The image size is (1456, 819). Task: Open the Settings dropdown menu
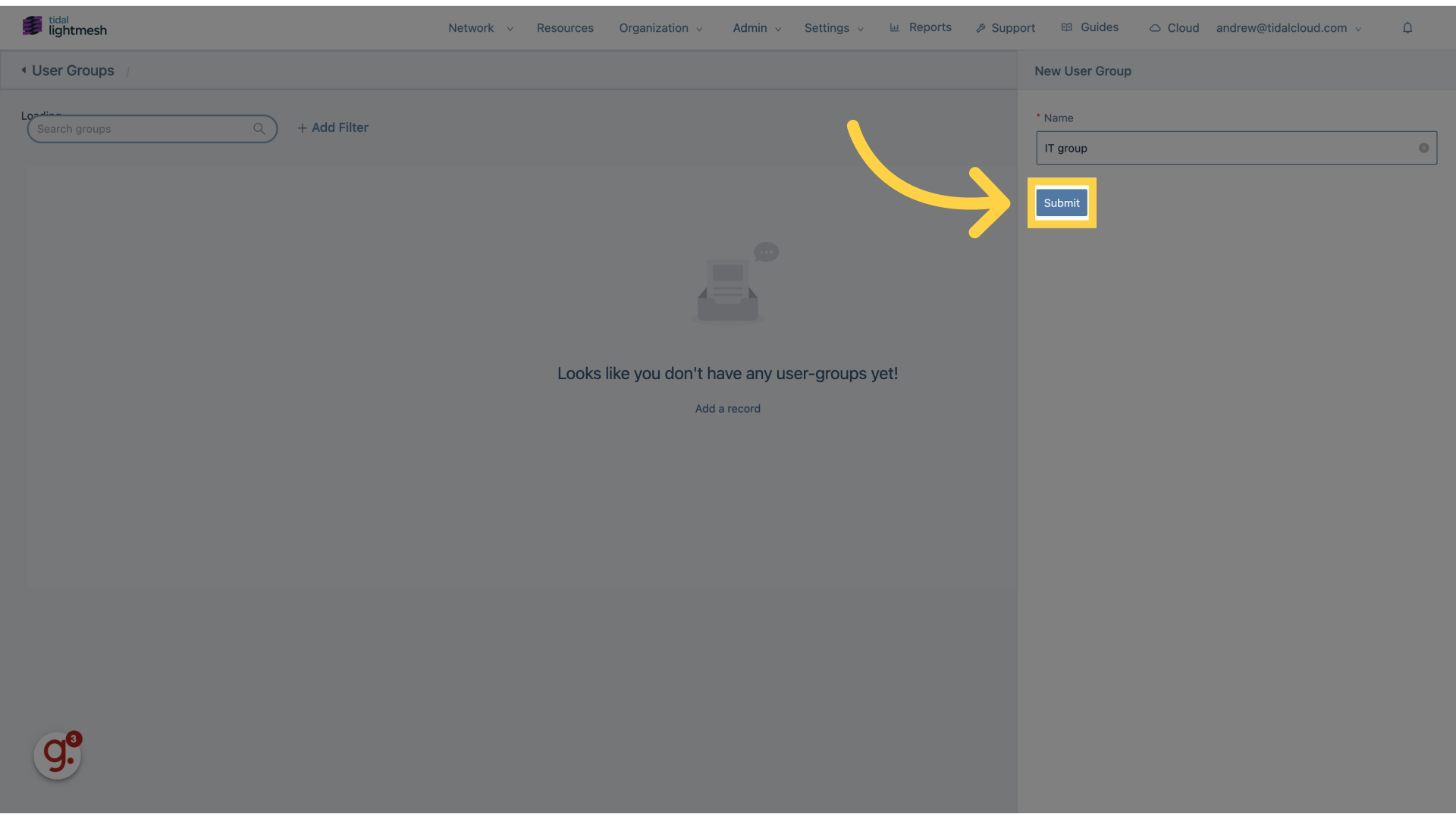(833, 27)
